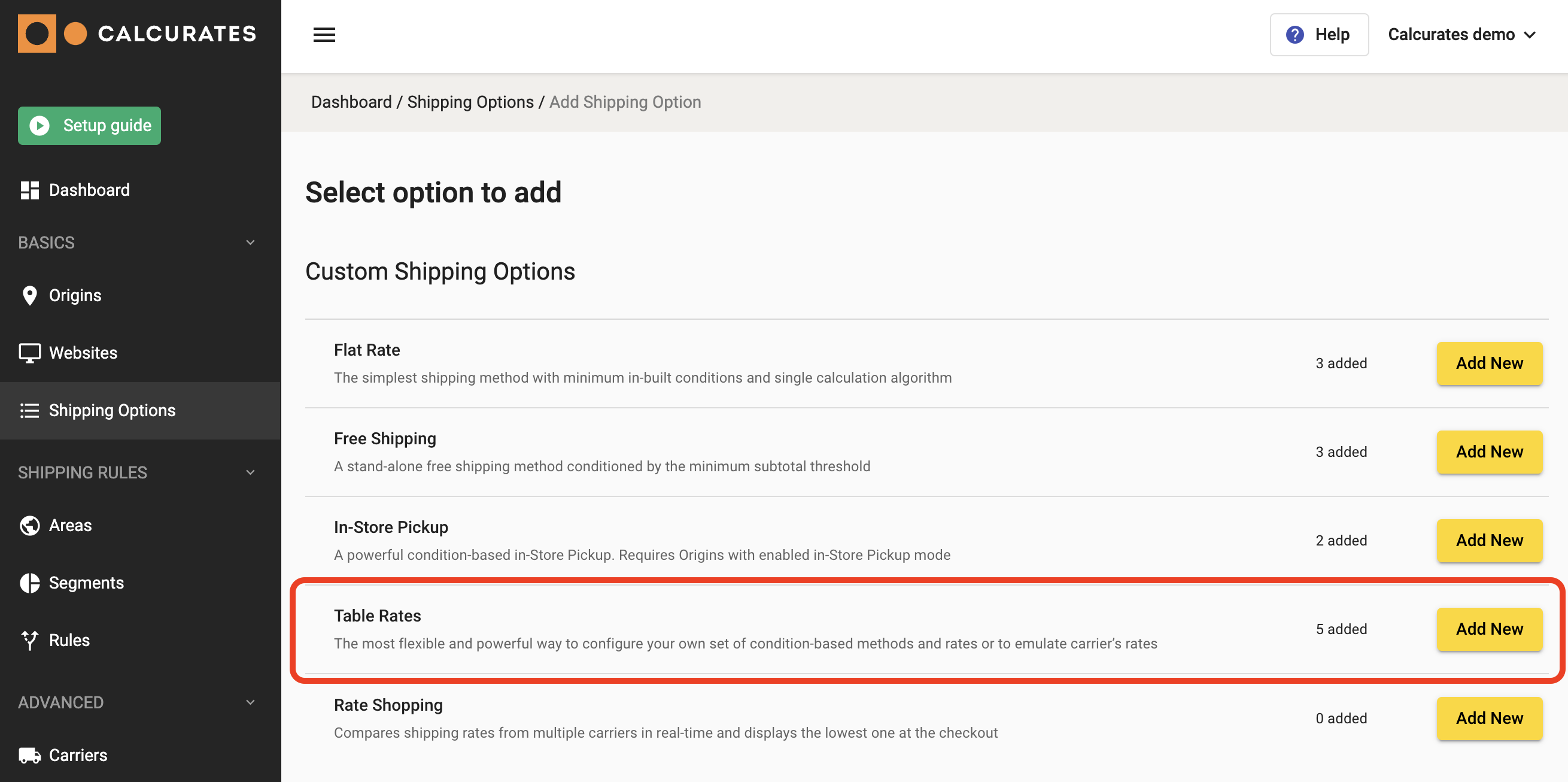Viewport: 1568px width, 782px height.
Task: Click the Help question mark icon
Action: (x=1294, y=35)
